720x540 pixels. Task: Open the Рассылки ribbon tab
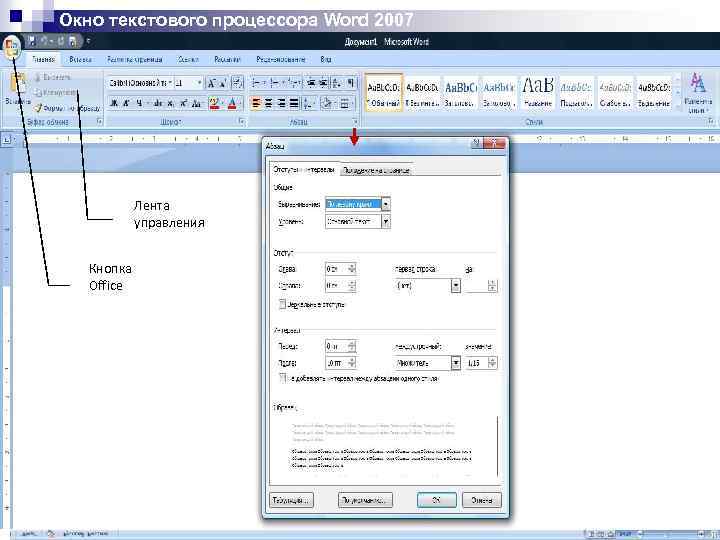click(x=227, y=59)
